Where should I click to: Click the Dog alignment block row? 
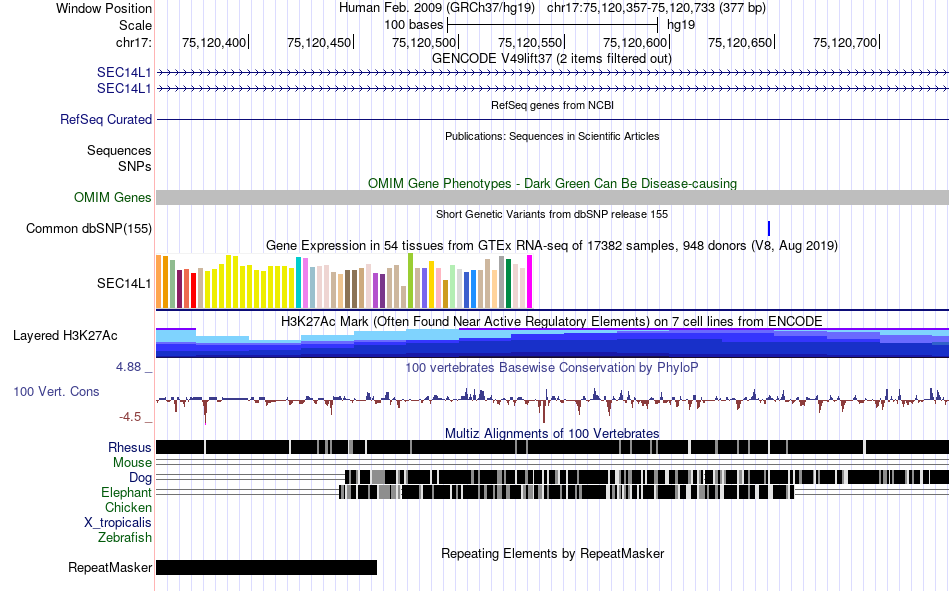646,477
